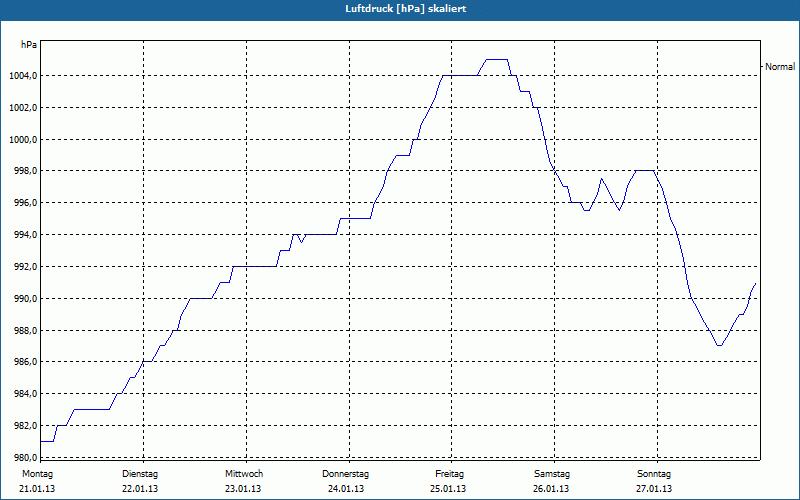This screenshot has height=500, width=800.
Task: Select the 980,0 axis value
Action: click(x=24, y=457)
